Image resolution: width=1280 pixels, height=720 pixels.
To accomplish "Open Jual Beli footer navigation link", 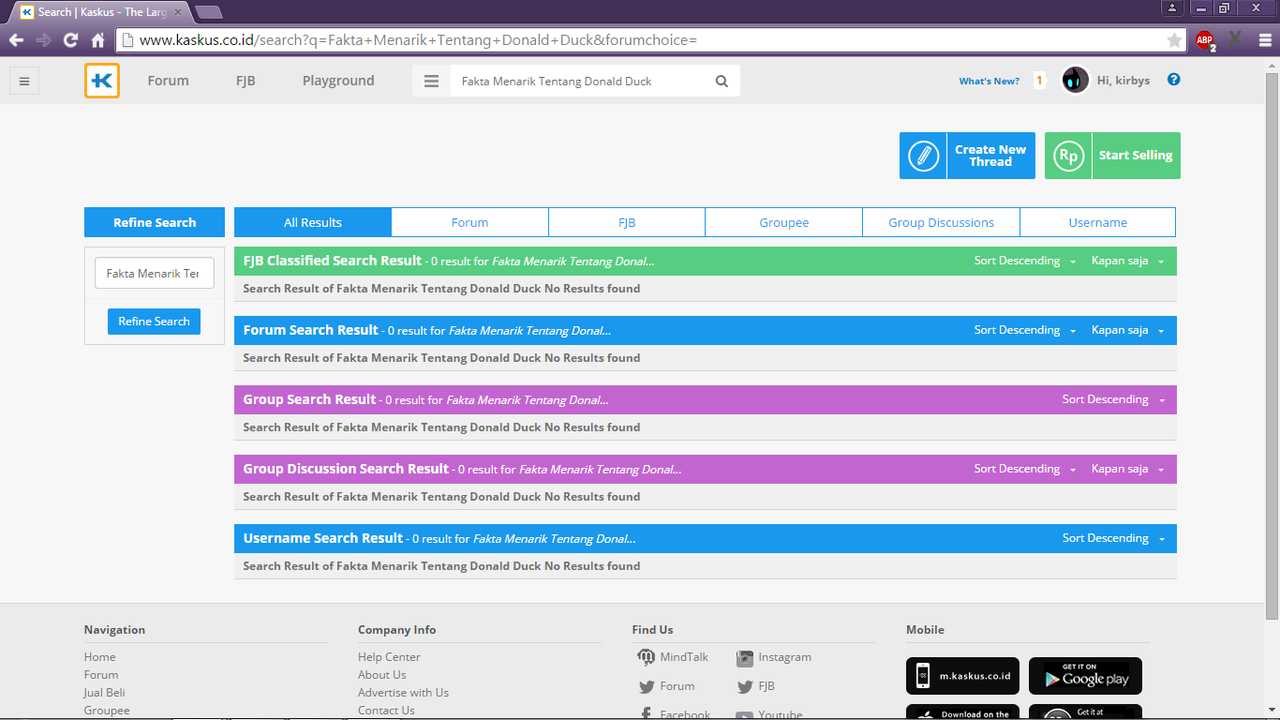I will click(104, 692).
